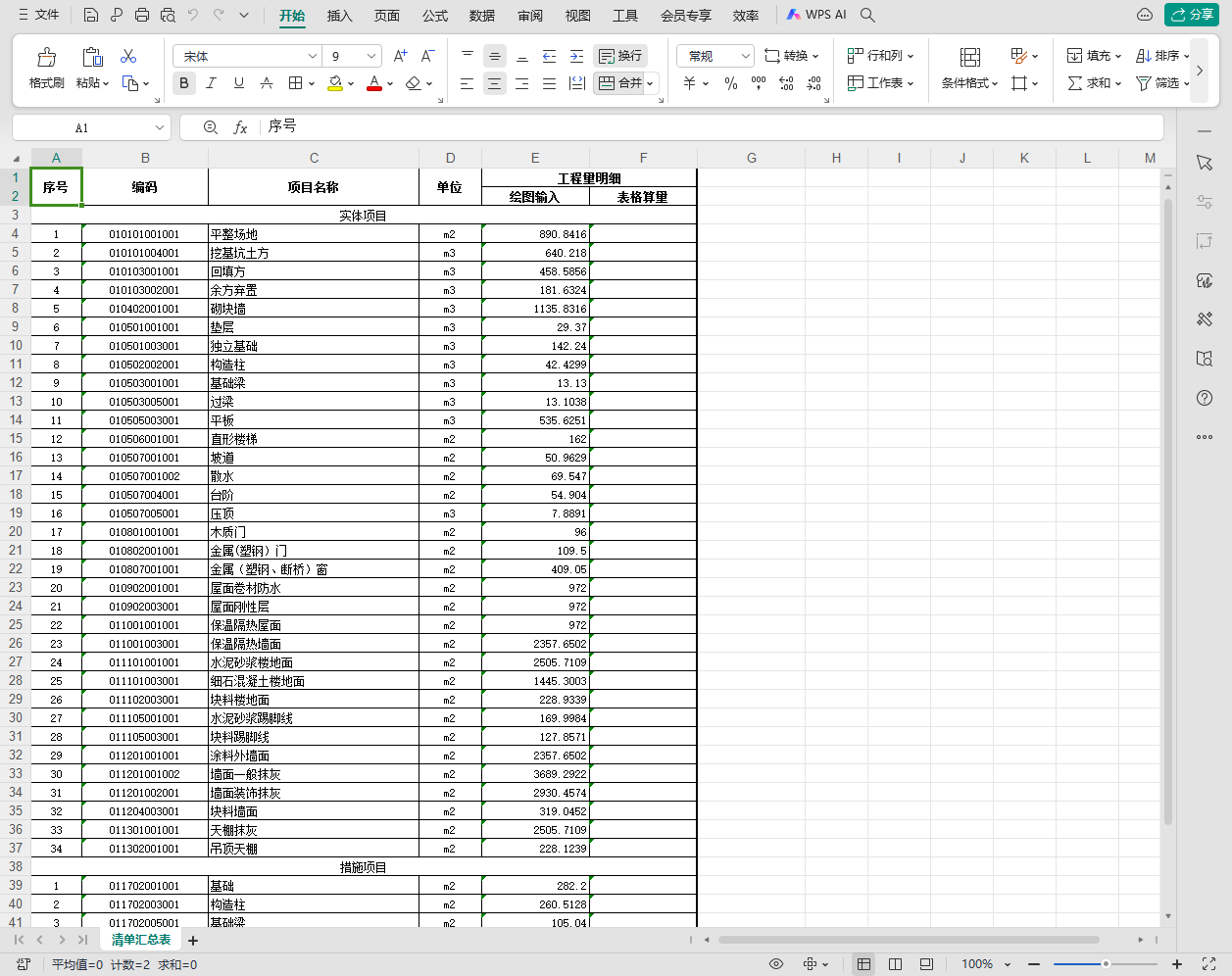Enter full screen view from status bar
This screenshot has height=976, width=1232.
(x=1208, y=964)
